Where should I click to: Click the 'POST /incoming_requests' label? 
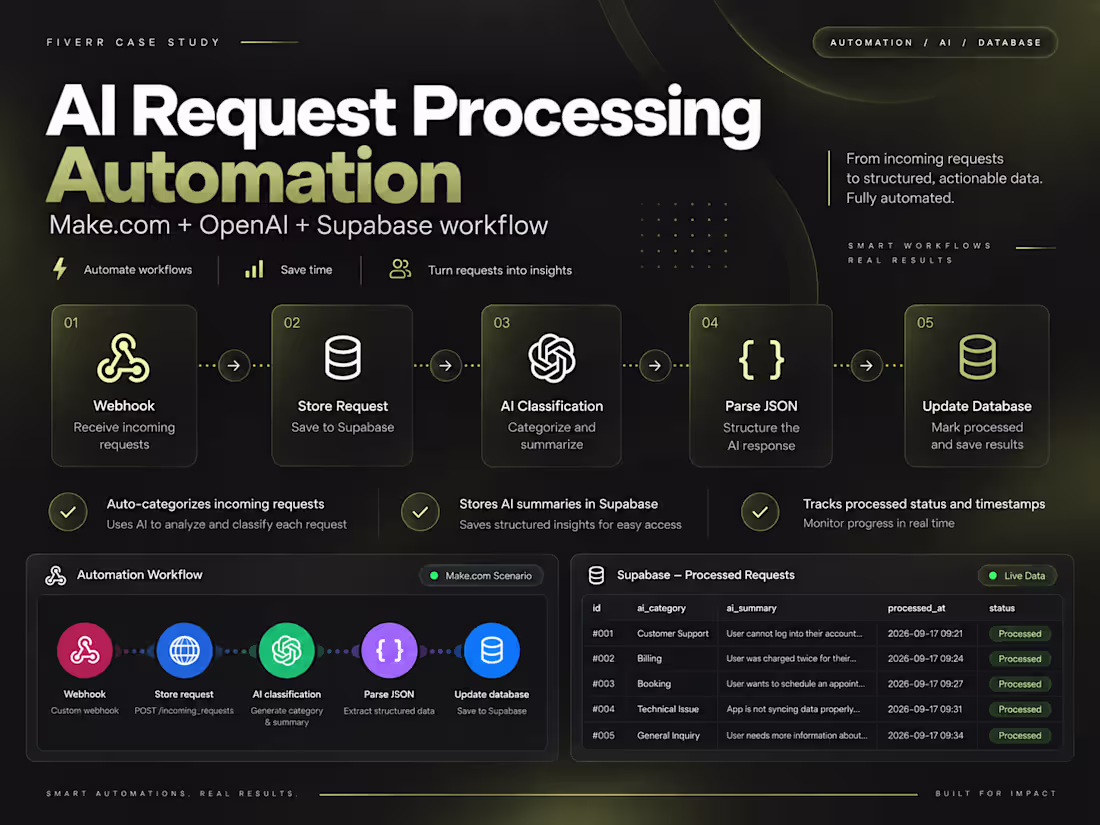184,711
